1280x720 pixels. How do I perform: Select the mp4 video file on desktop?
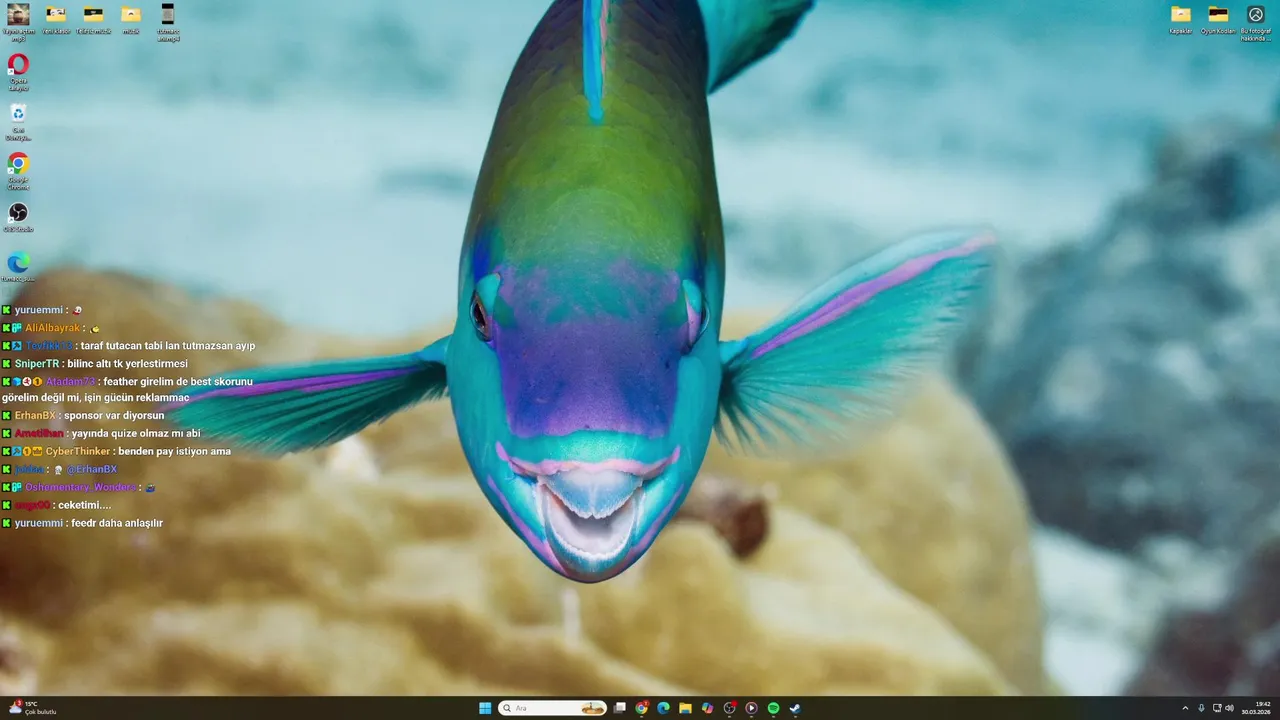pyautogui.click(x=168, y=21)
